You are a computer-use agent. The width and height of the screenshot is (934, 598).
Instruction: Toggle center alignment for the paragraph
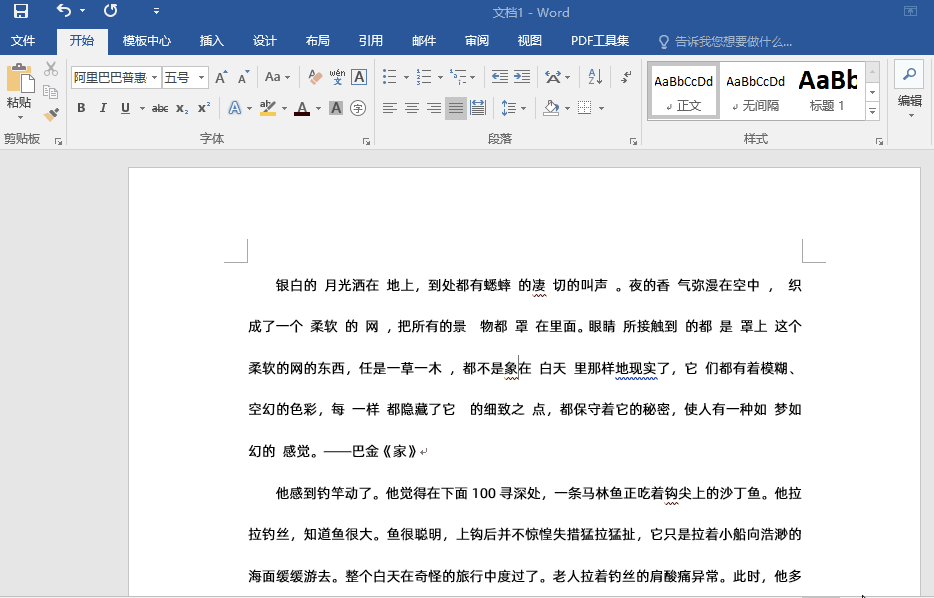click(412, 108)
